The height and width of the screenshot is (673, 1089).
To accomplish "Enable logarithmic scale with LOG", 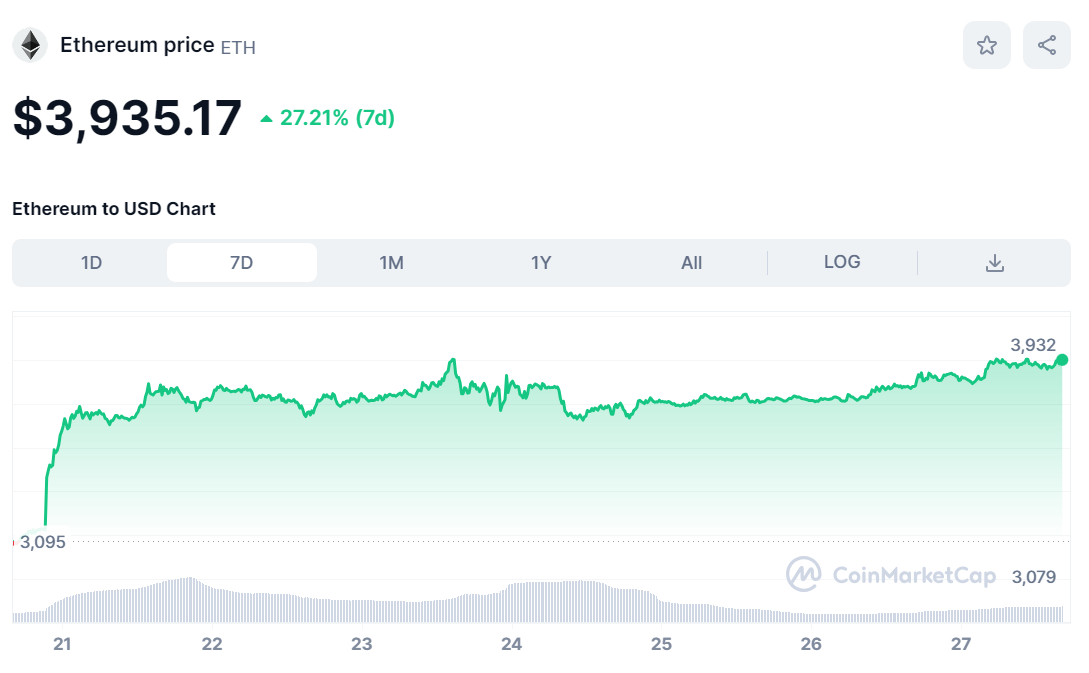I will (x=842, y=262).
